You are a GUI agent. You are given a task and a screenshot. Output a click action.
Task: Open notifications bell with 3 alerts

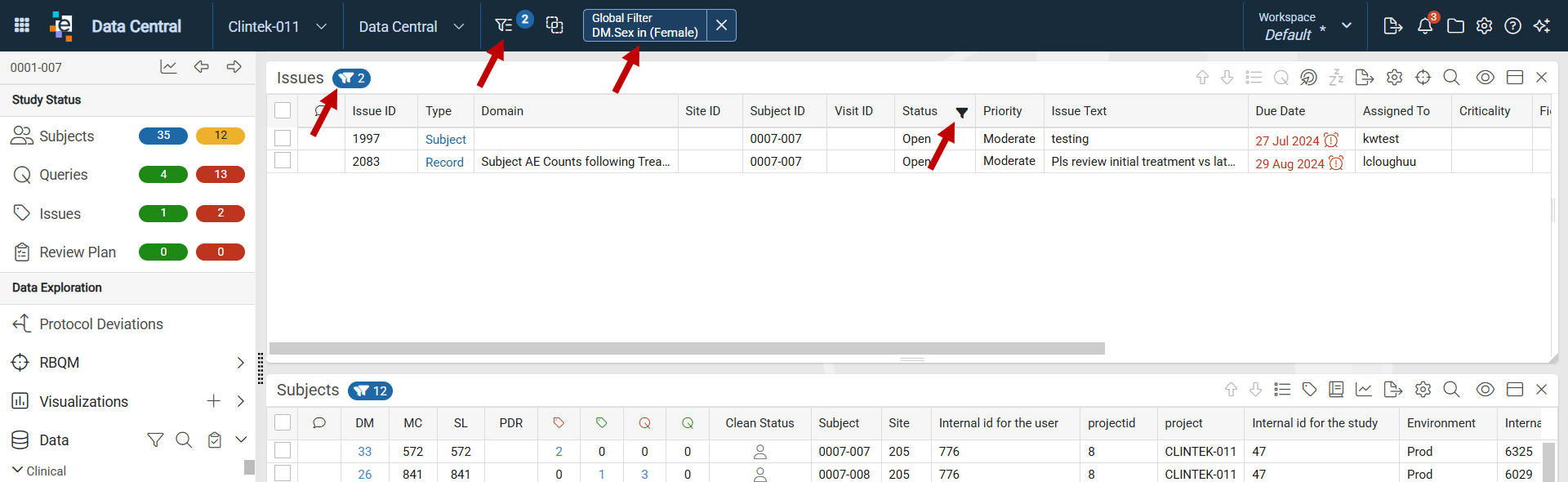coord(1425,26)
